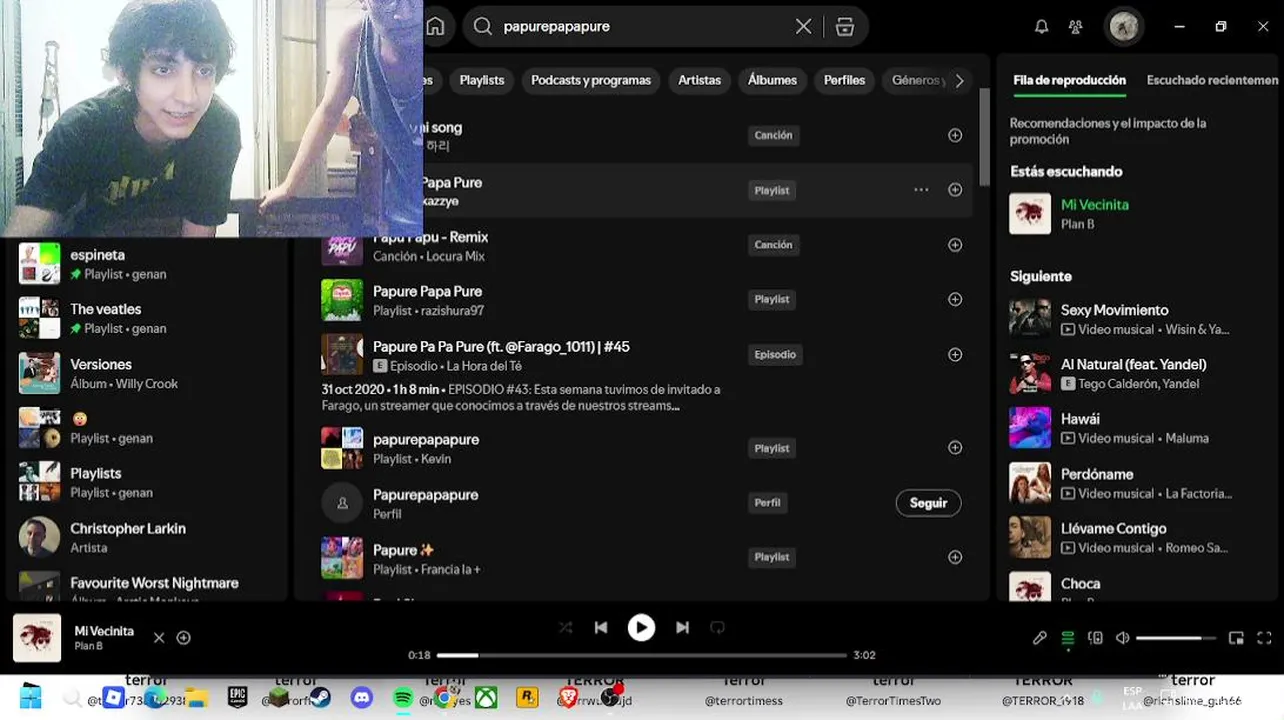Switch to Escuchado recientemente tab

tap(1212, 80)
